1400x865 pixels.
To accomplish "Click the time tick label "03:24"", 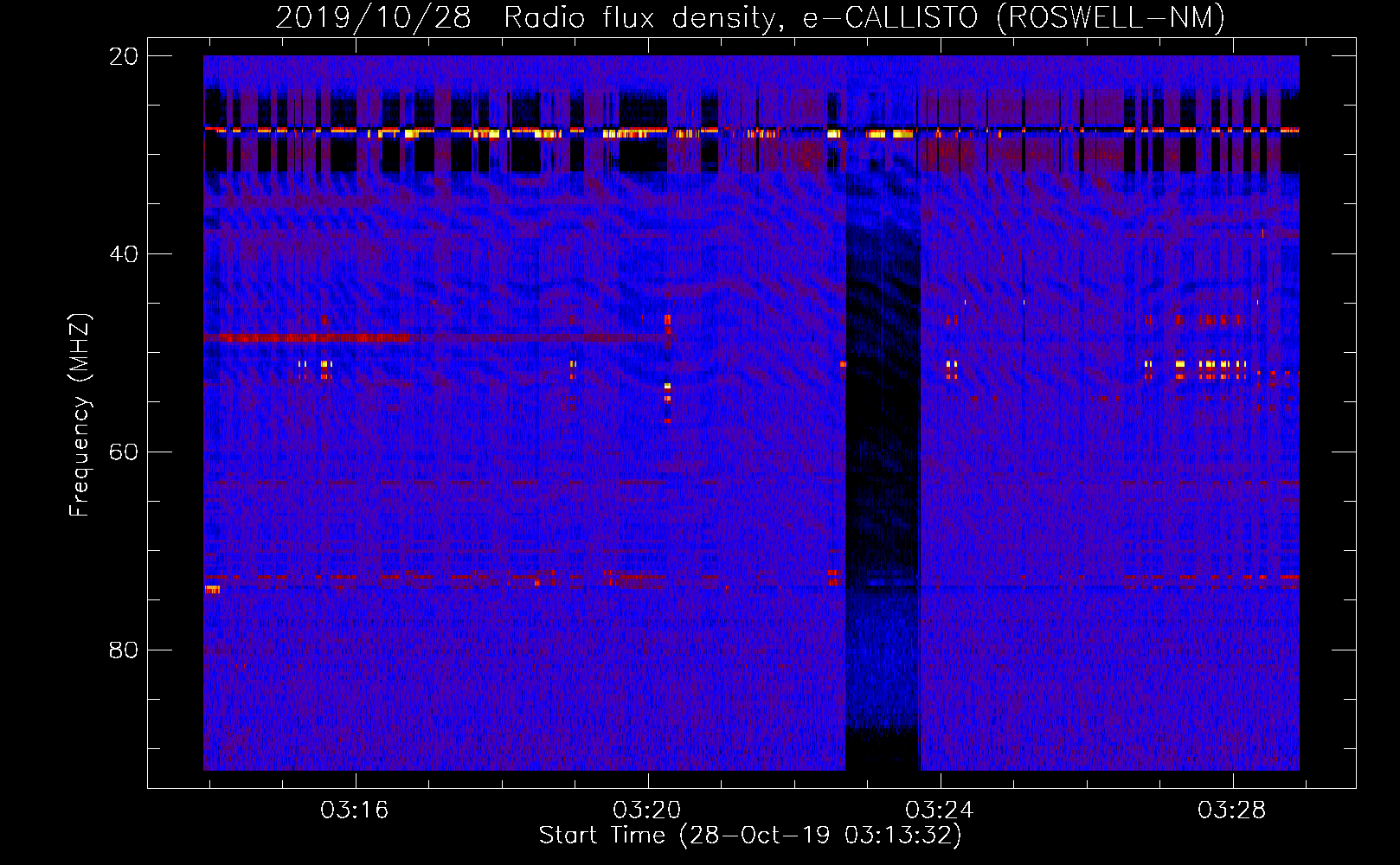I will [940, 811].
